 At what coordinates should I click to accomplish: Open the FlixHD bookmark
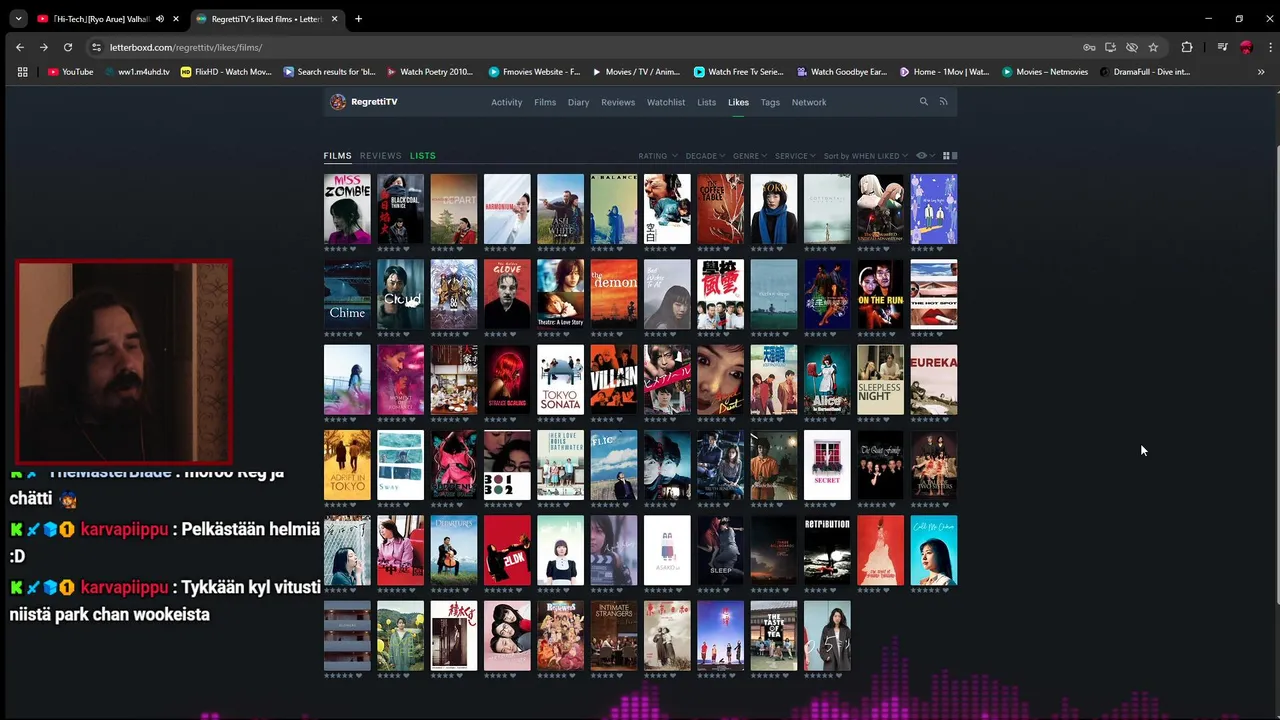click(226, 72)
